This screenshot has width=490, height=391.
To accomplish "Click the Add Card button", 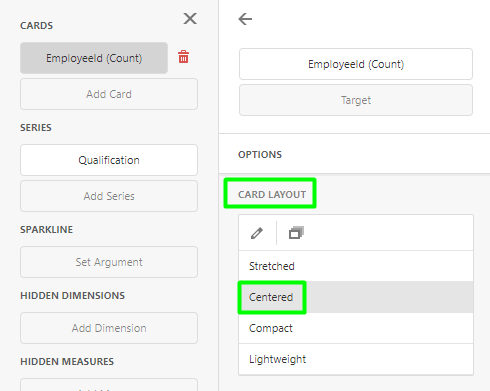I will (x=109, y=94).
